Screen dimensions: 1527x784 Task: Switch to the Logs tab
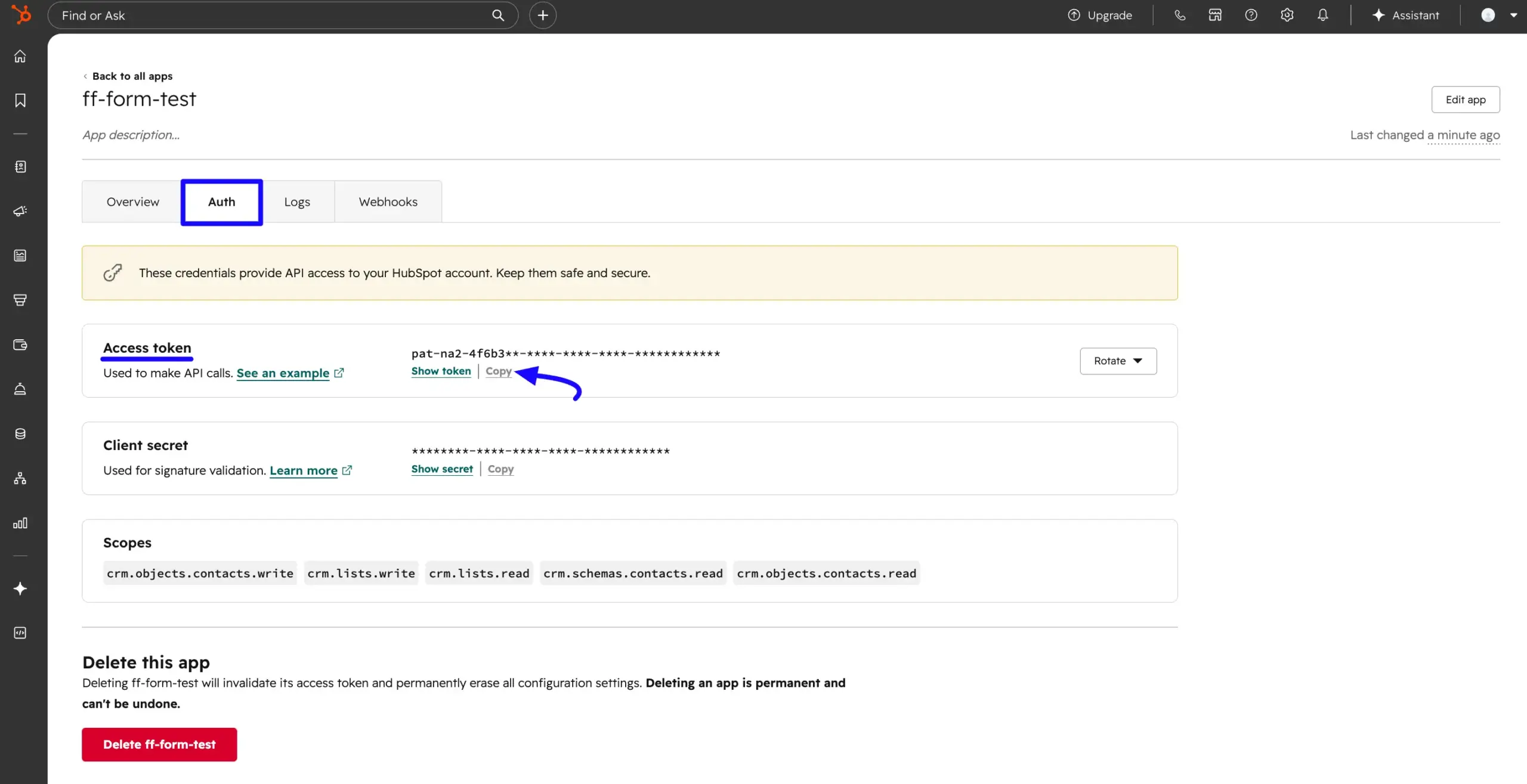(x=297, y=202)
